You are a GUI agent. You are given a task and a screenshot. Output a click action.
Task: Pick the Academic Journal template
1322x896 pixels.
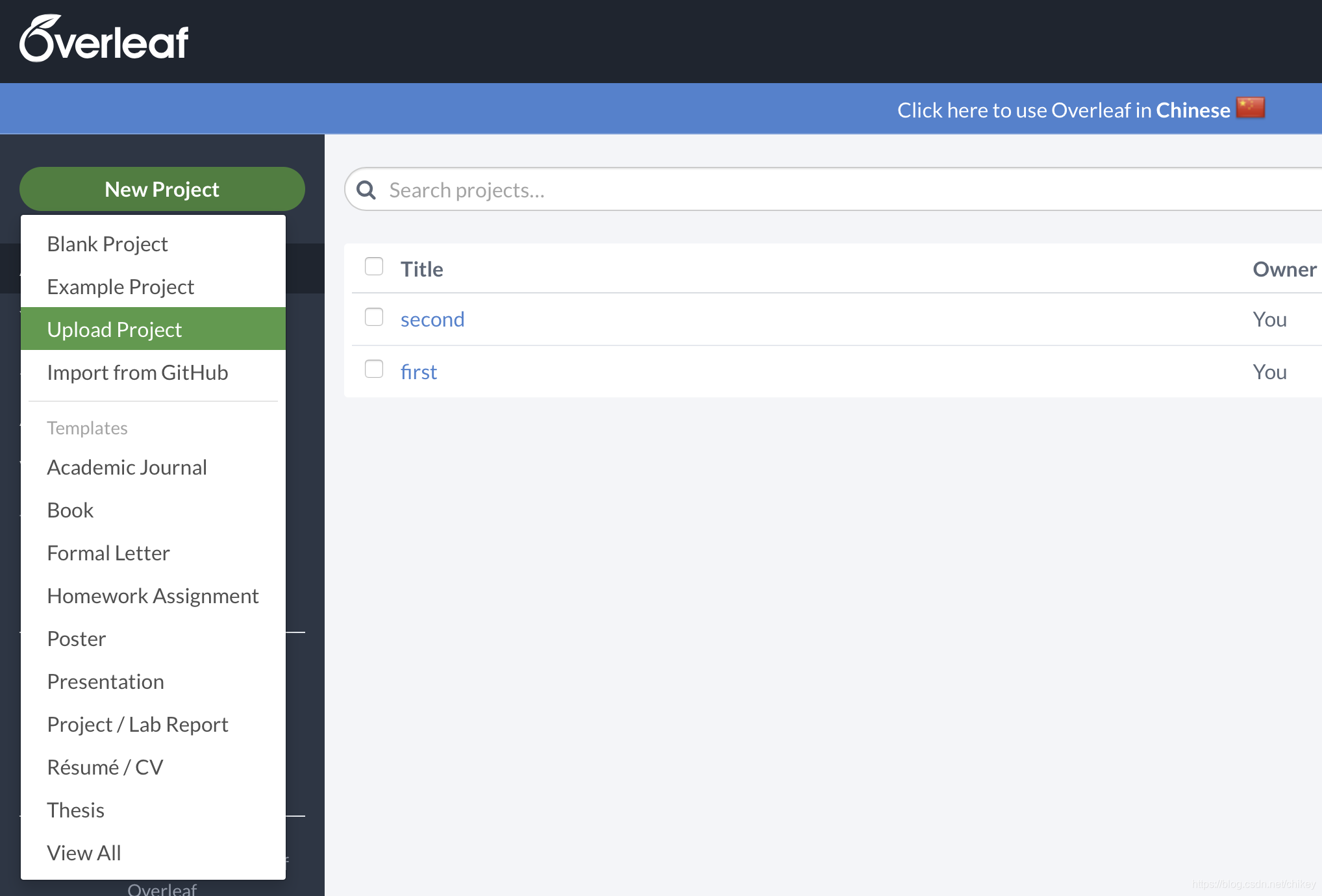tap(127, 467)
